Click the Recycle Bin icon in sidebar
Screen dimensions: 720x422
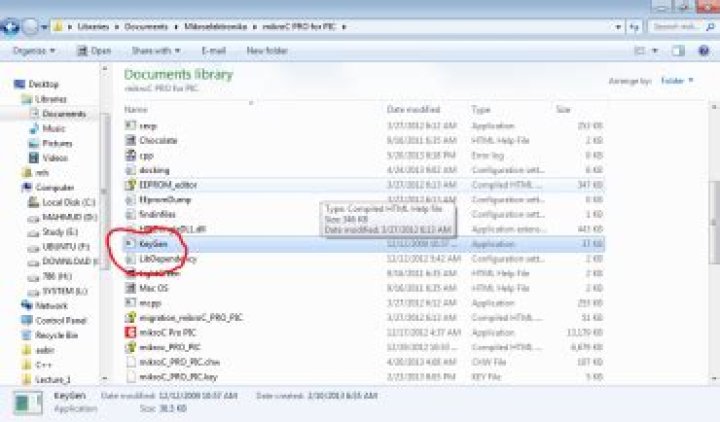point(27,335)
